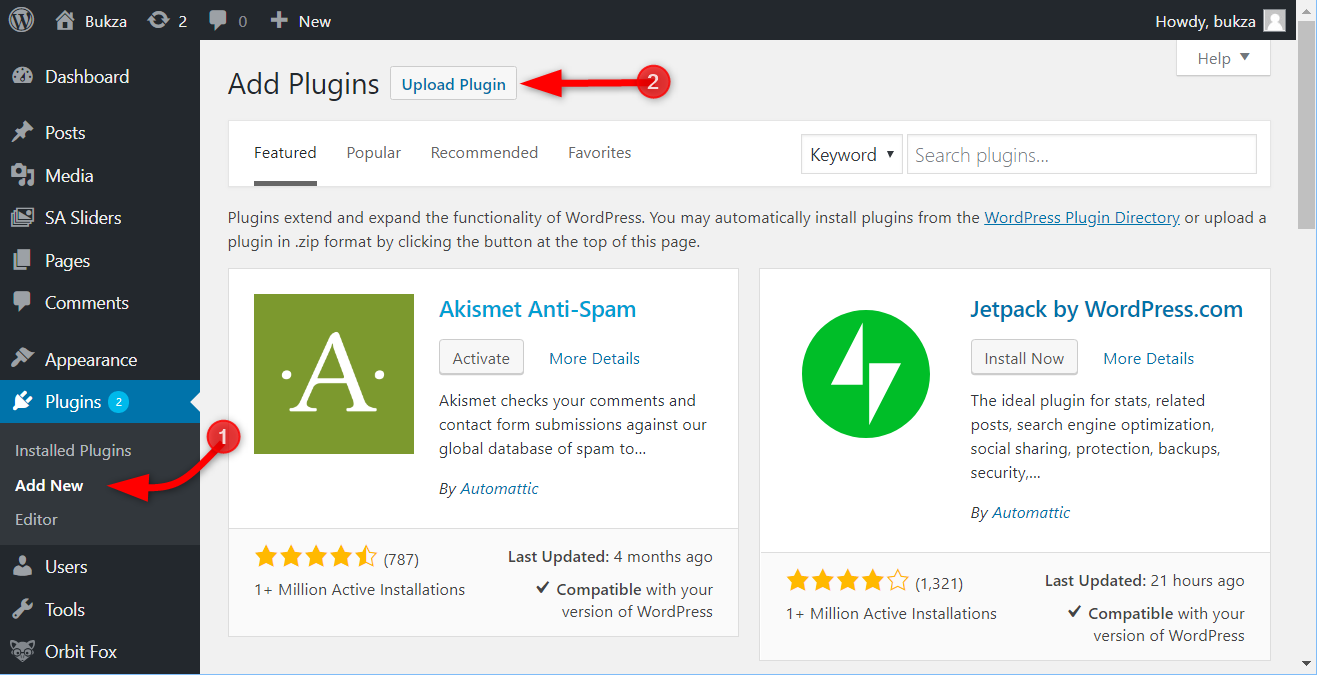Click the Orbit Fox icon in sidebar
The image size is (1317, 675).
[x=23, y=651]
